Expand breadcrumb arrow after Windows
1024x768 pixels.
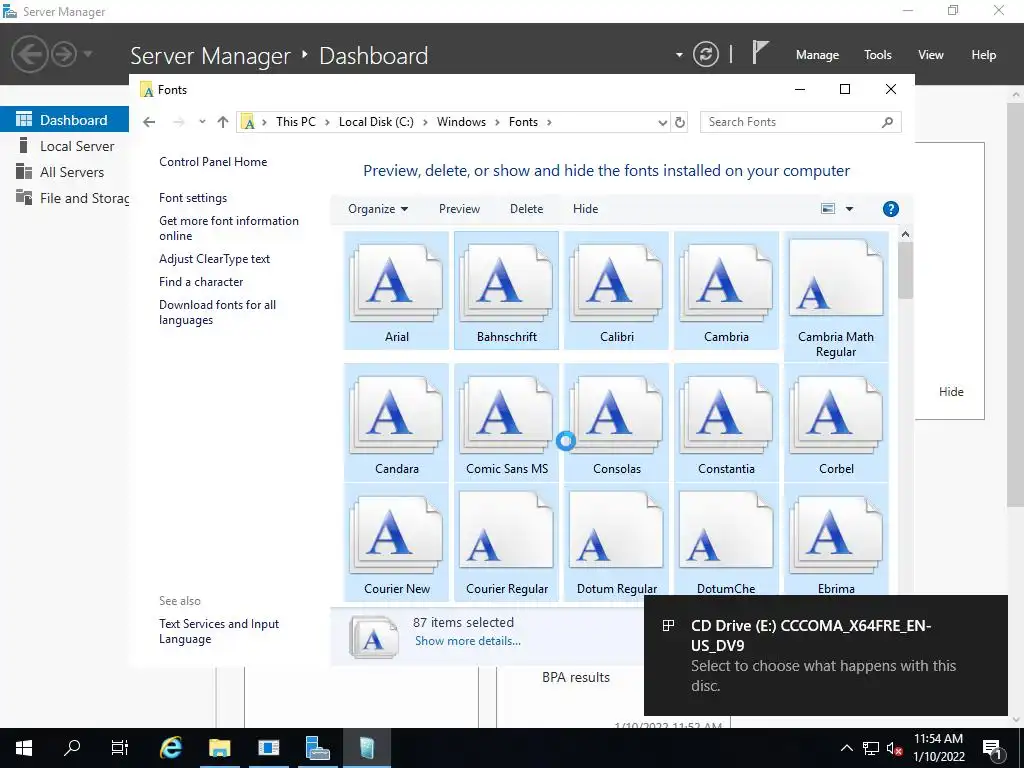(x=498, y=122)
